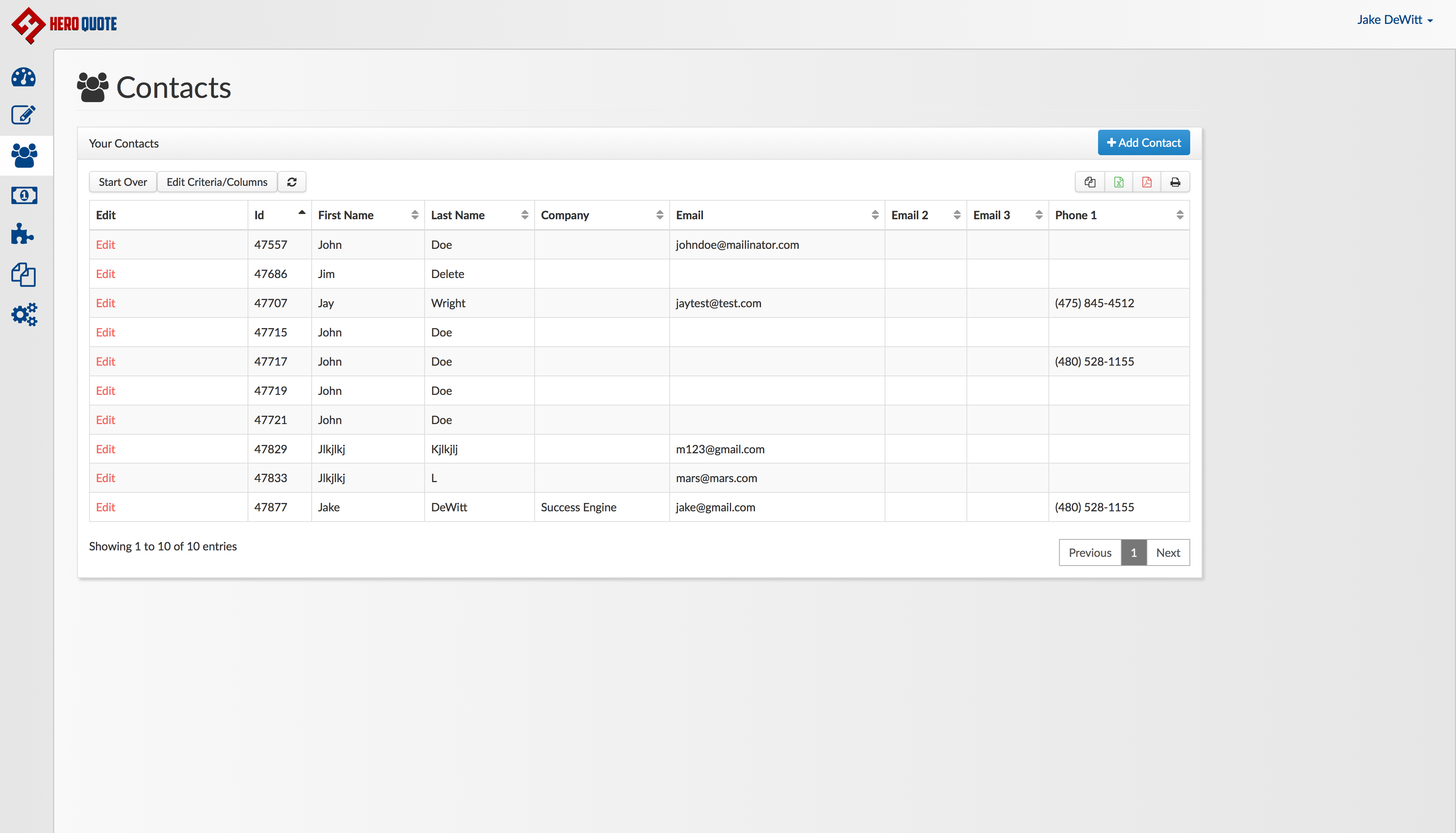Open Edit Criteria/Columns
The image size is (1456, 833).
(x=217, y=182)
